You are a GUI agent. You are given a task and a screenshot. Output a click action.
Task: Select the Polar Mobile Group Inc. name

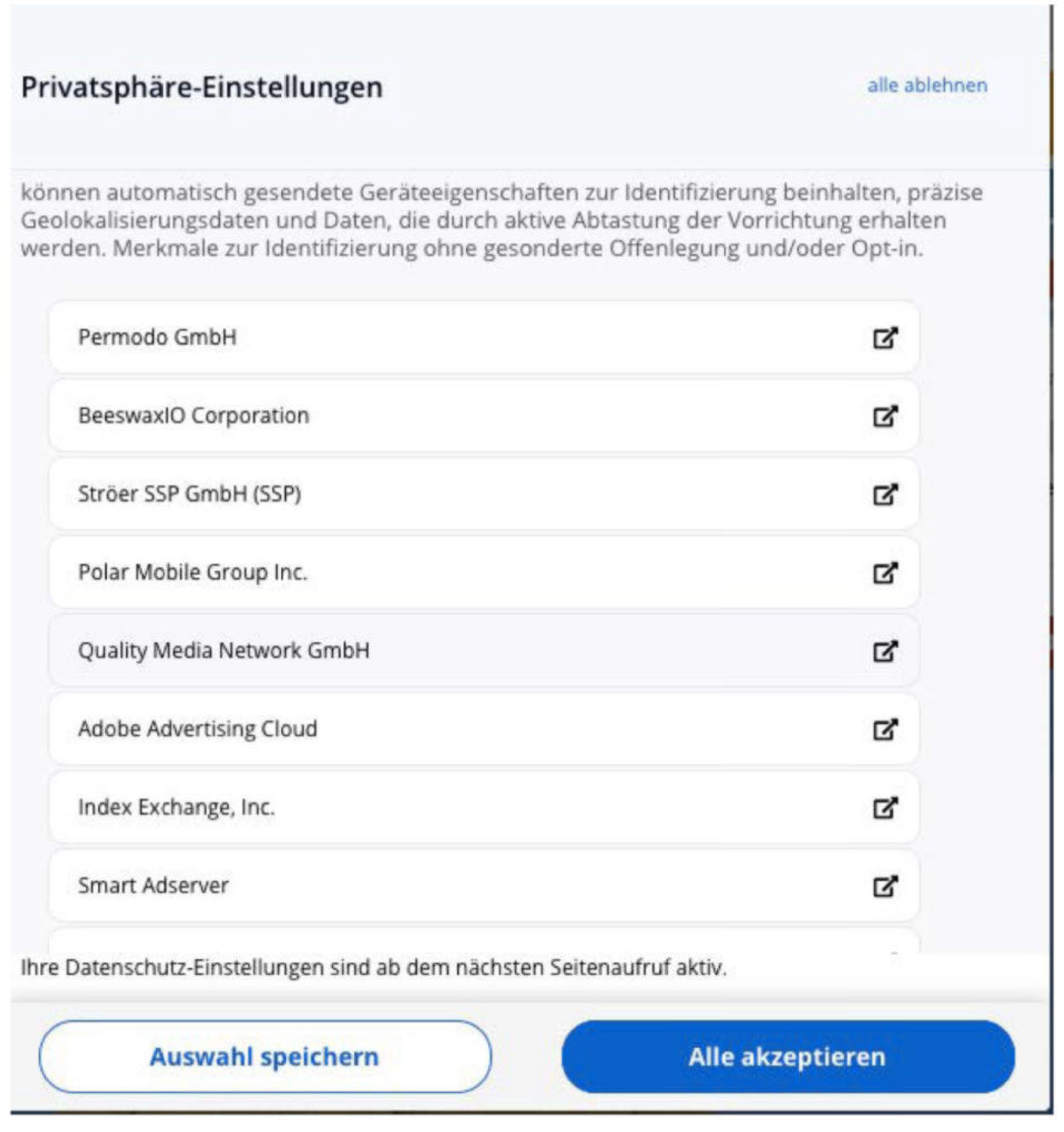pos(193,572)
